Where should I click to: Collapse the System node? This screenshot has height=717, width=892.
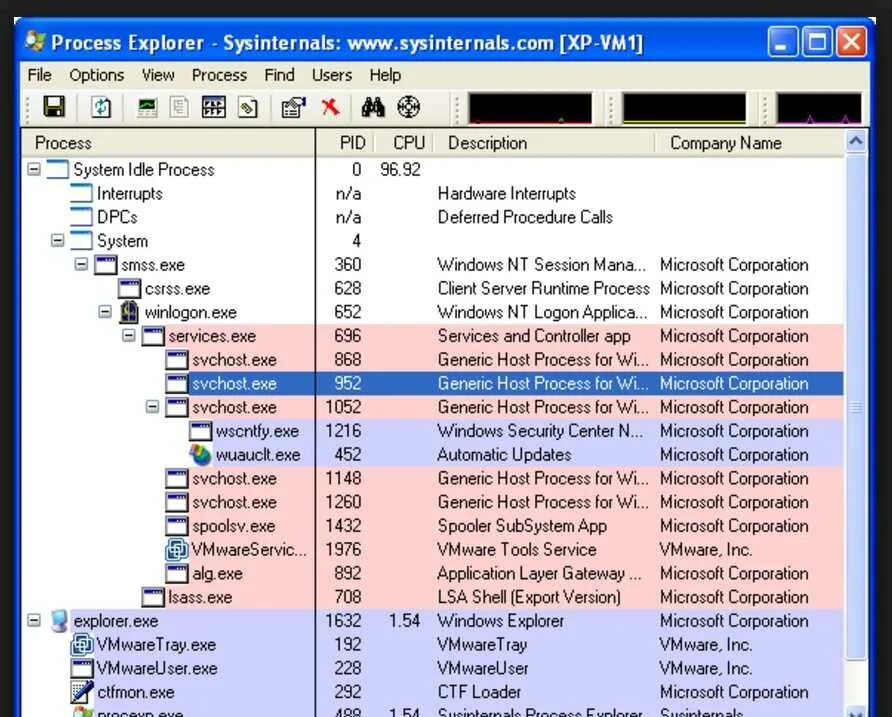click(57, 241)
